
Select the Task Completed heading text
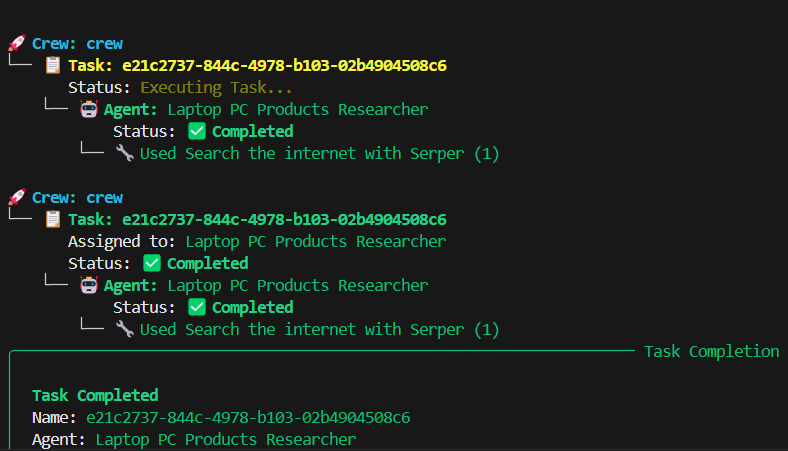point(95,395)
